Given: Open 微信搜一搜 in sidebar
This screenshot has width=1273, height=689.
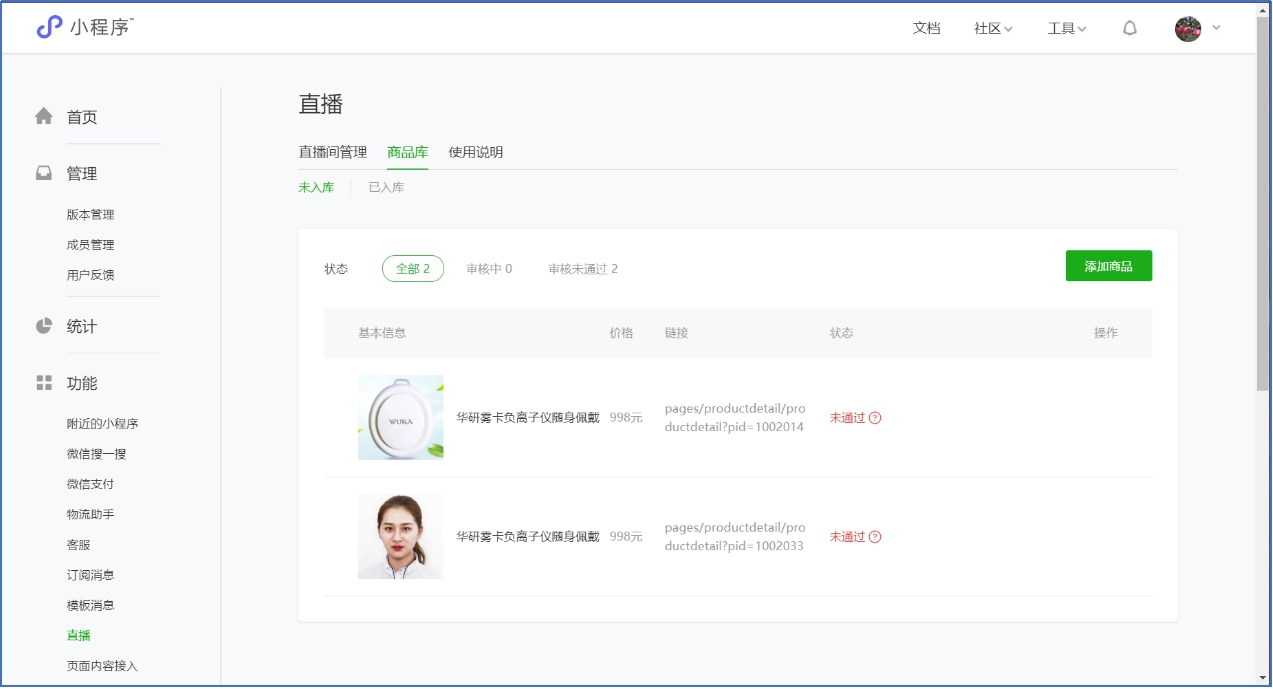Looking at the screenshot, I should click(x=97, y=454).
